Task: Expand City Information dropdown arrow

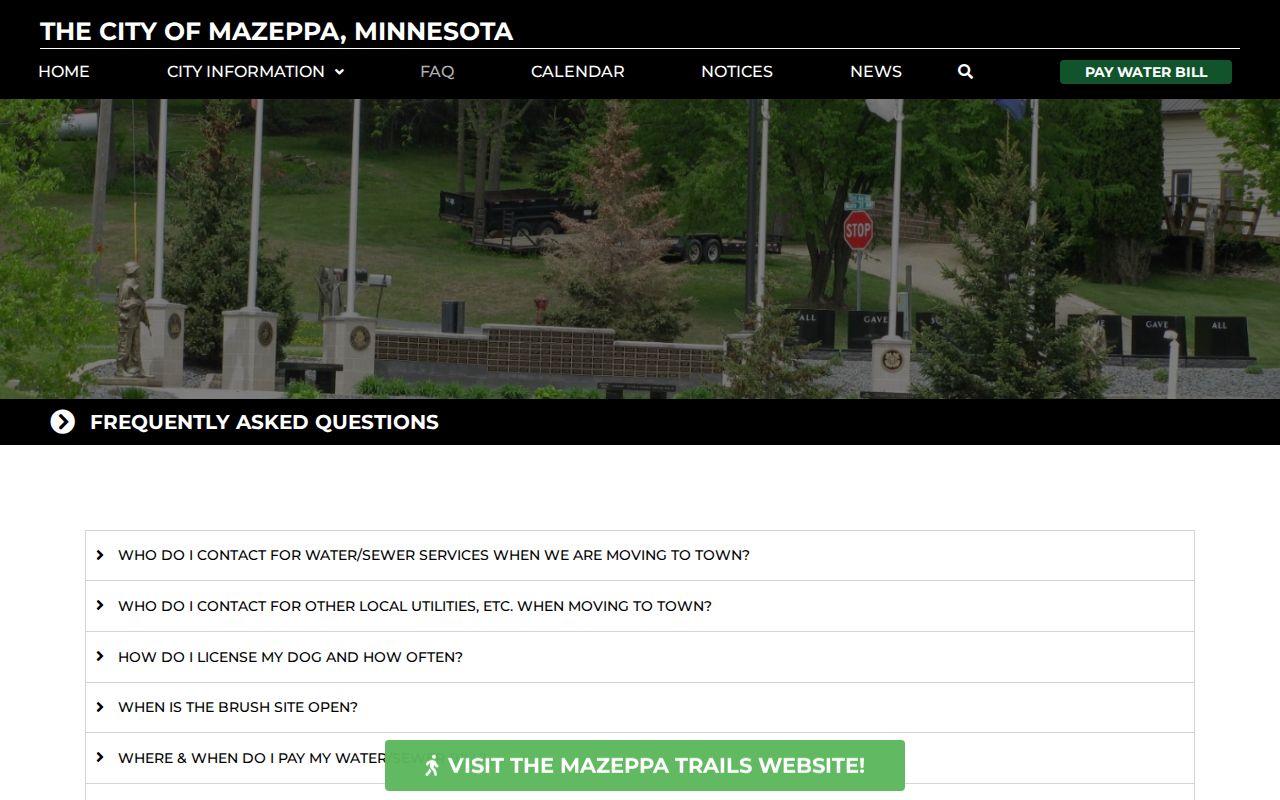Action: pyautogui.click(x=339, y=72)
